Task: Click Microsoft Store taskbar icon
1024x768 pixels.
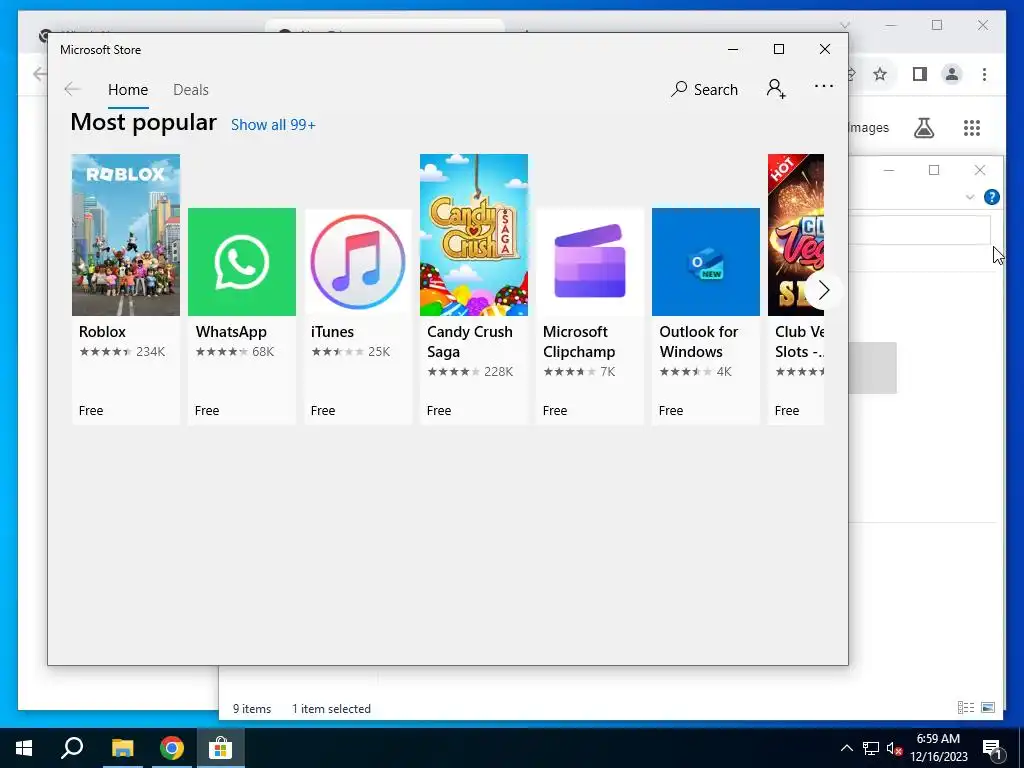Action: point(221,748)
